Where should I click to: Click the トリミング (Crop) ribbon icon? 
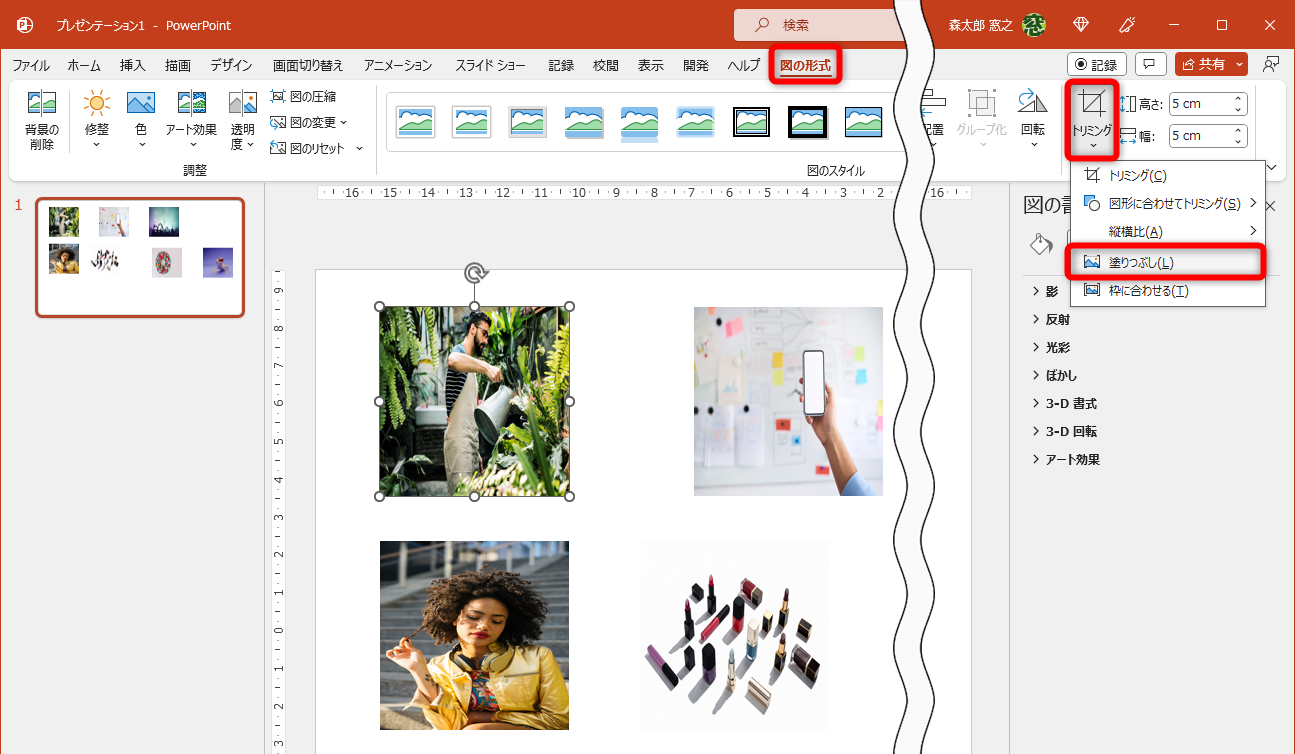[x=1091, y=105]
